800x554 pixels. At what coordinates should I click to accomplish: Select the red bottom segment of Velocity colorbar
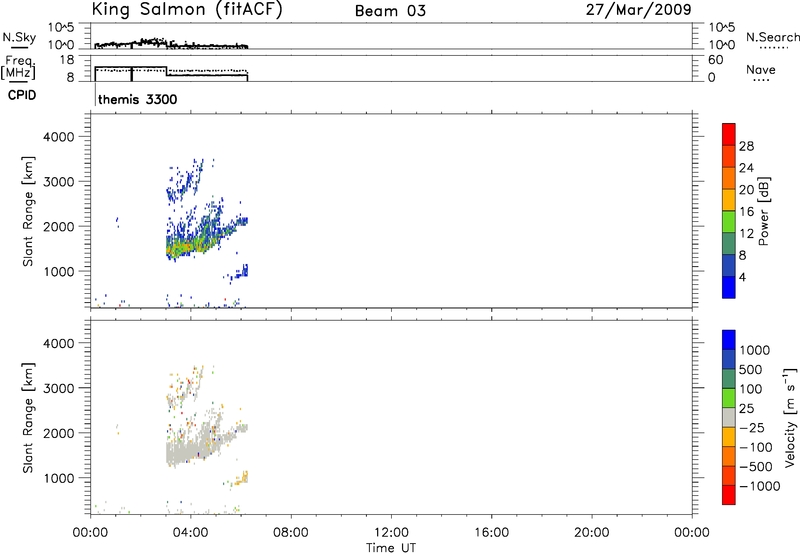coord(729,495)
